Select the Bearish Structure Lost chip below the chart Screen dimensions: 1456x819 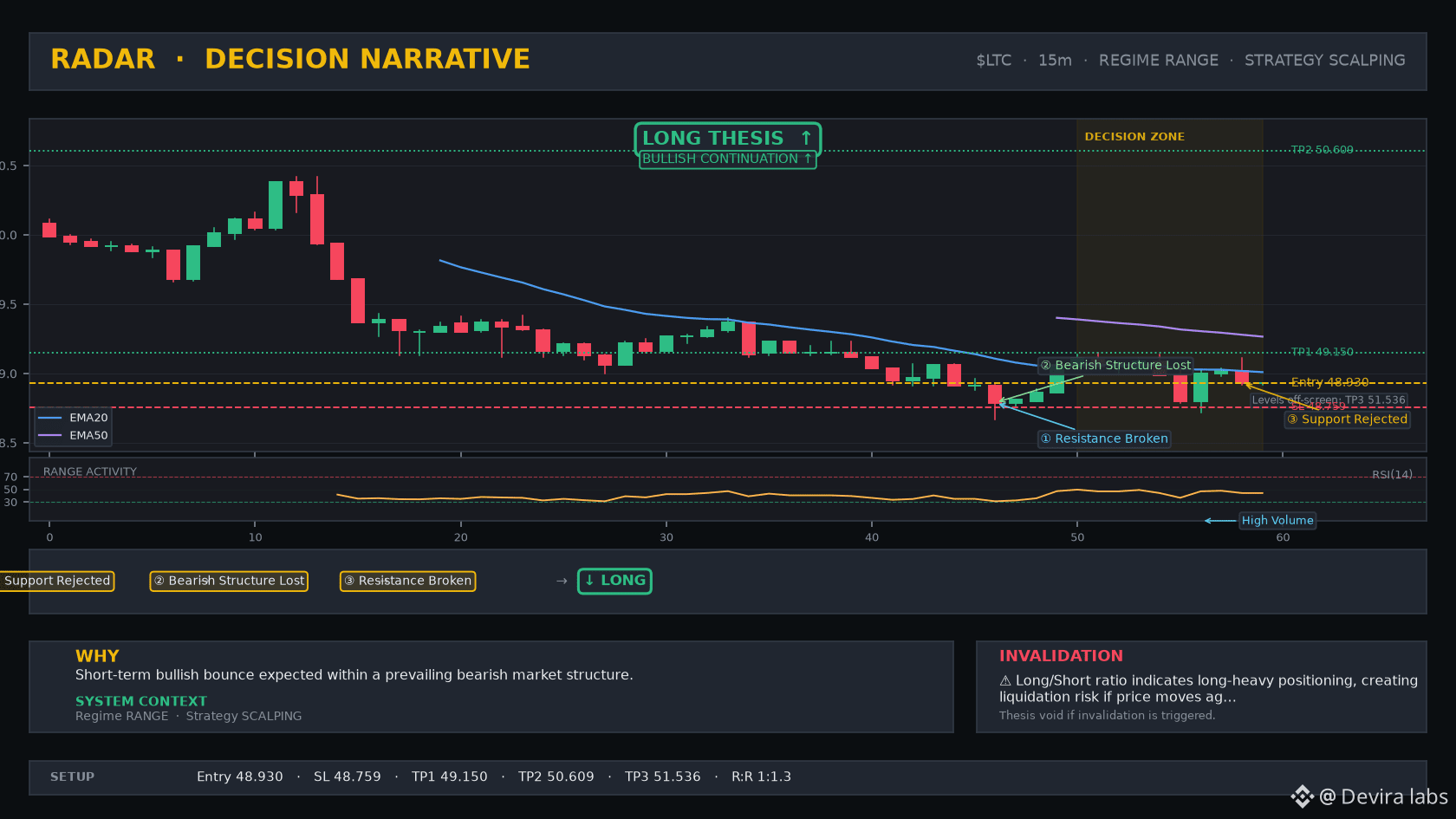pos(229,581)
